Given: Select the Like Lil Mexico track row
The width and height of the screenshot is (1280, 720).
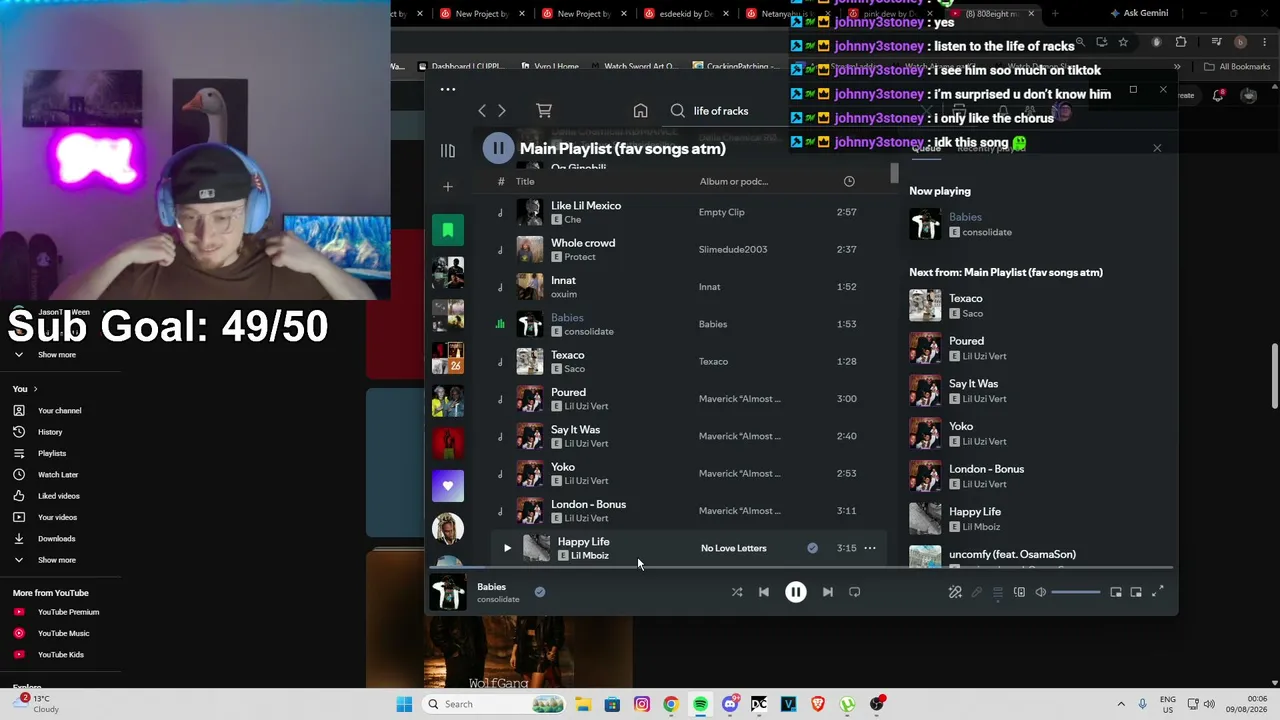Looking at the screenshot, I should click(x=689, y=212).
